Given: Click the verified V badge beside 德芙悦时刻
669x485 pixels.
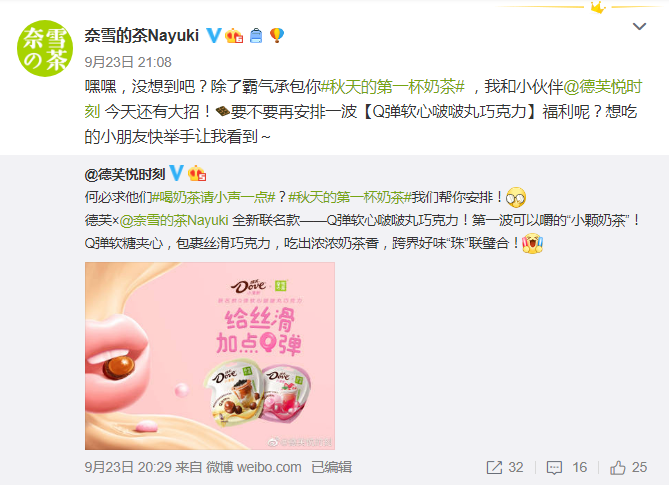Looking at the screenshot, I should 177,173.
